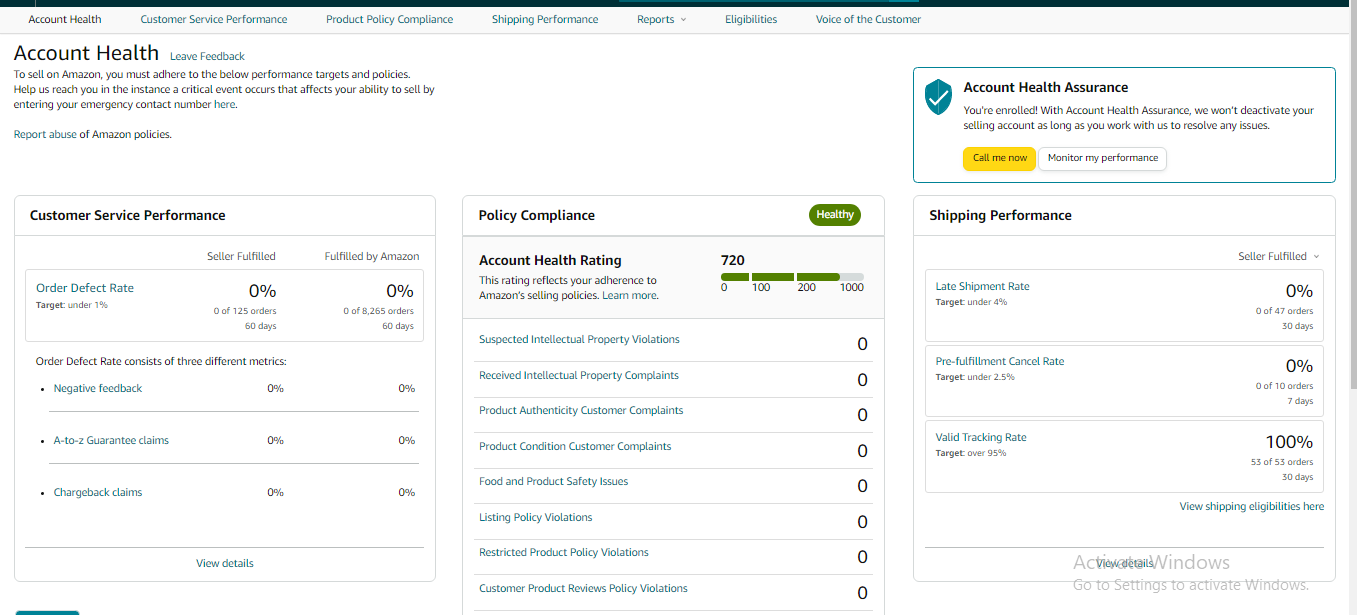Open the Late Shipment Rate metric
This screenshot has width=1357, height=615.
(982, 287)
